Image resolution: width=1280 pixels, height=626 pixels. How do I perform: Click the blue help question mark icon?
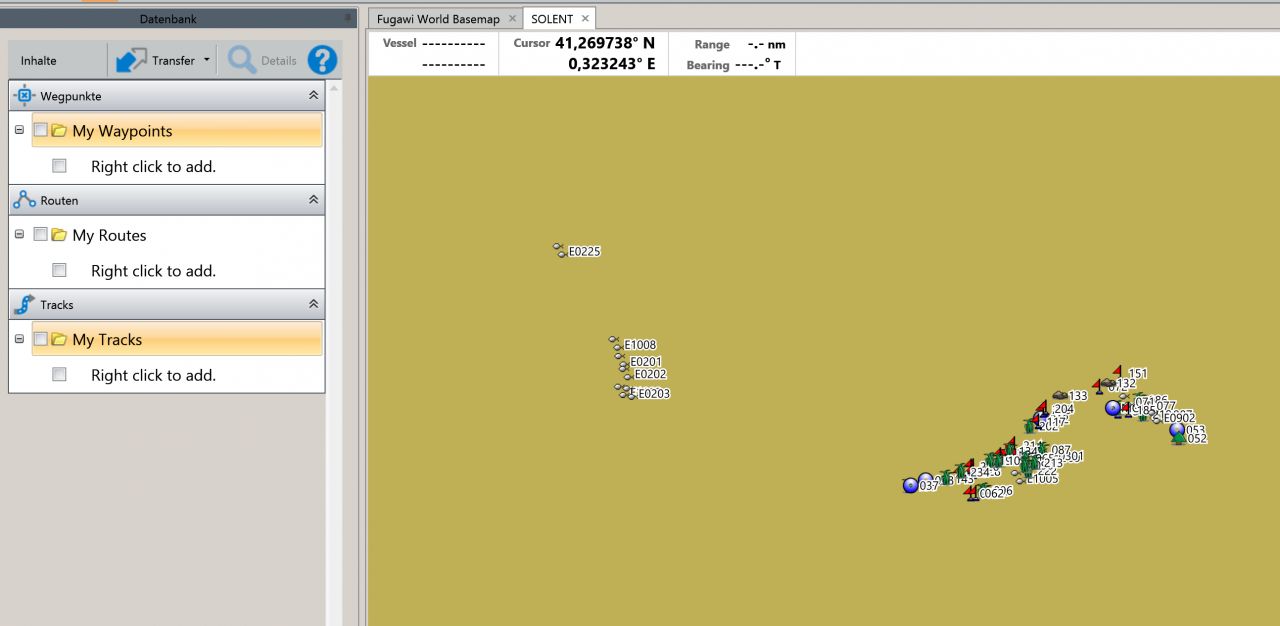coord(322,60)
